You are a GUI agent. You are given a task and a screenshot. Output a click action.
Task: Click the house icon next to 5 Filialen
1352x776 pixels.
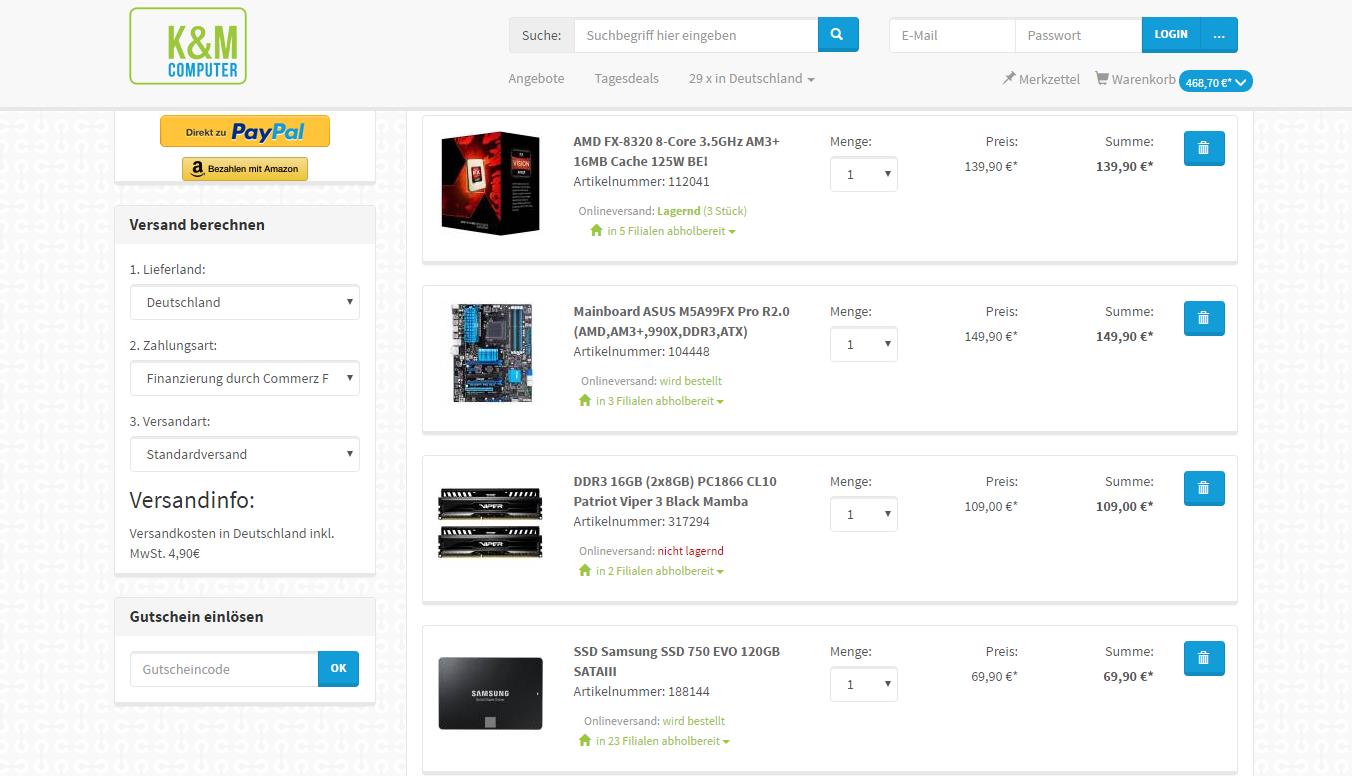596,231
